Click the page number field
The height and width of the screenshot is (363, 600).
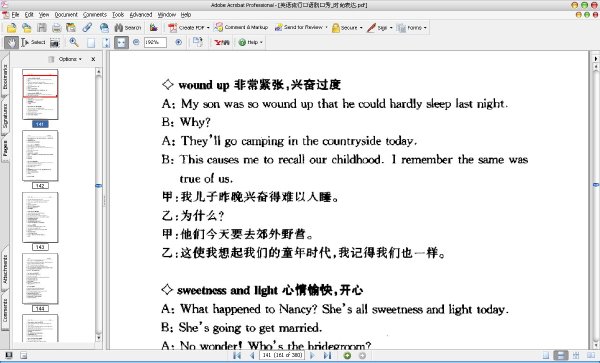[x=282, y=355]
